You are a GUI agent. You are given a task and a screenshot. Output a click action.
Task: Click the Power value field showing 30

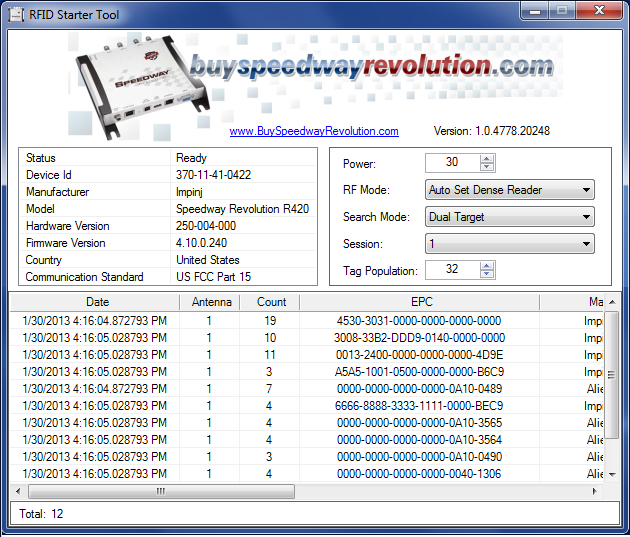(x=452, y=163)
